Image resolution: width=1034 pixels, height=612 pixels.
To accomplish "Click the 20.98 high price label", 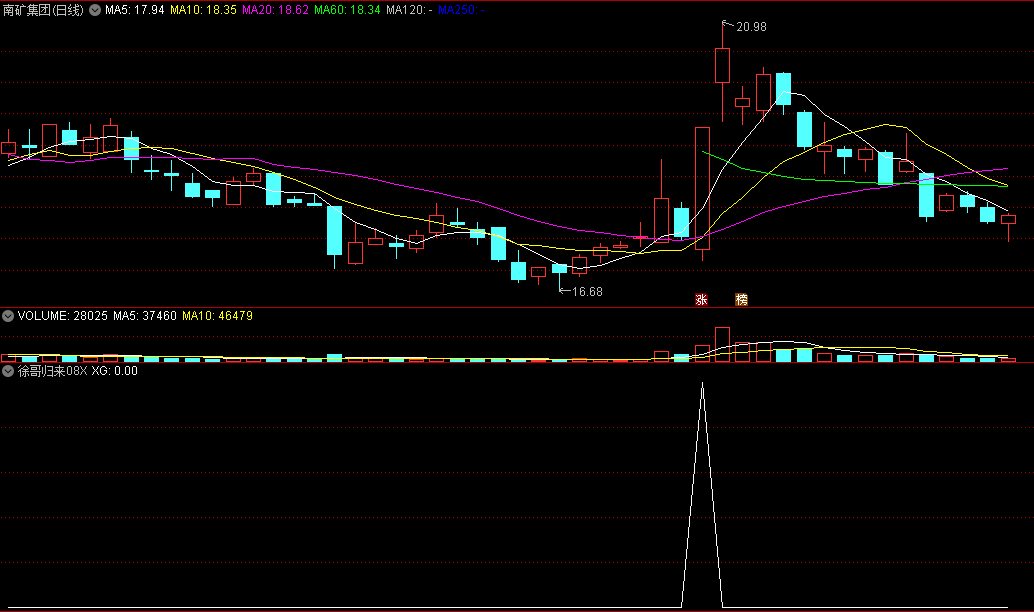I will click(x=751, y=27).
